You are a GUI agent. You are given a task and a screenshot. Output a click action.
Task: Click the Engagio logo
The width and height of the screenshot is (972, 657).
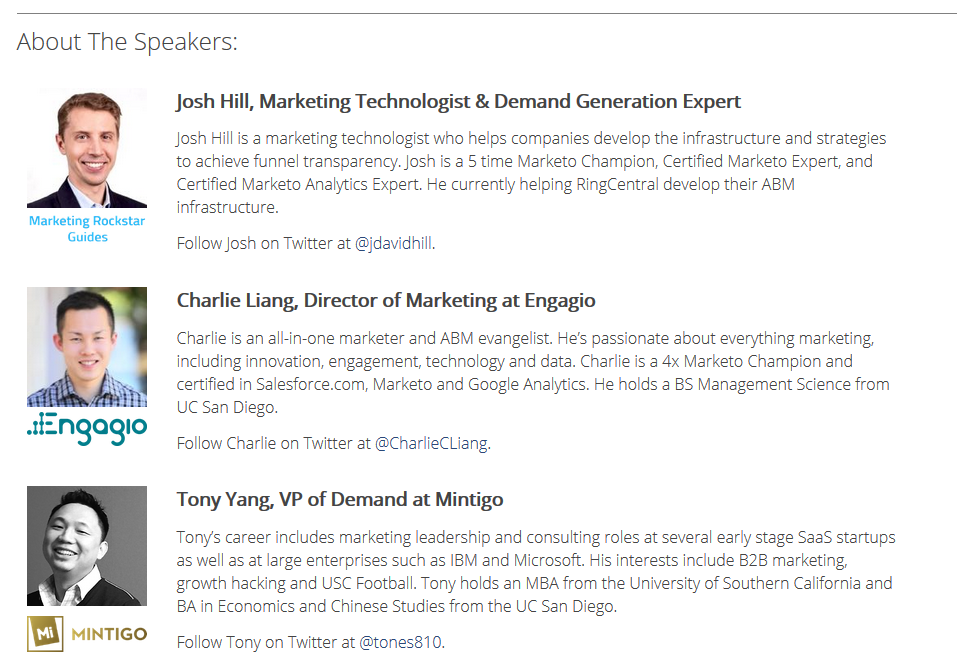(x=87, y=428)
